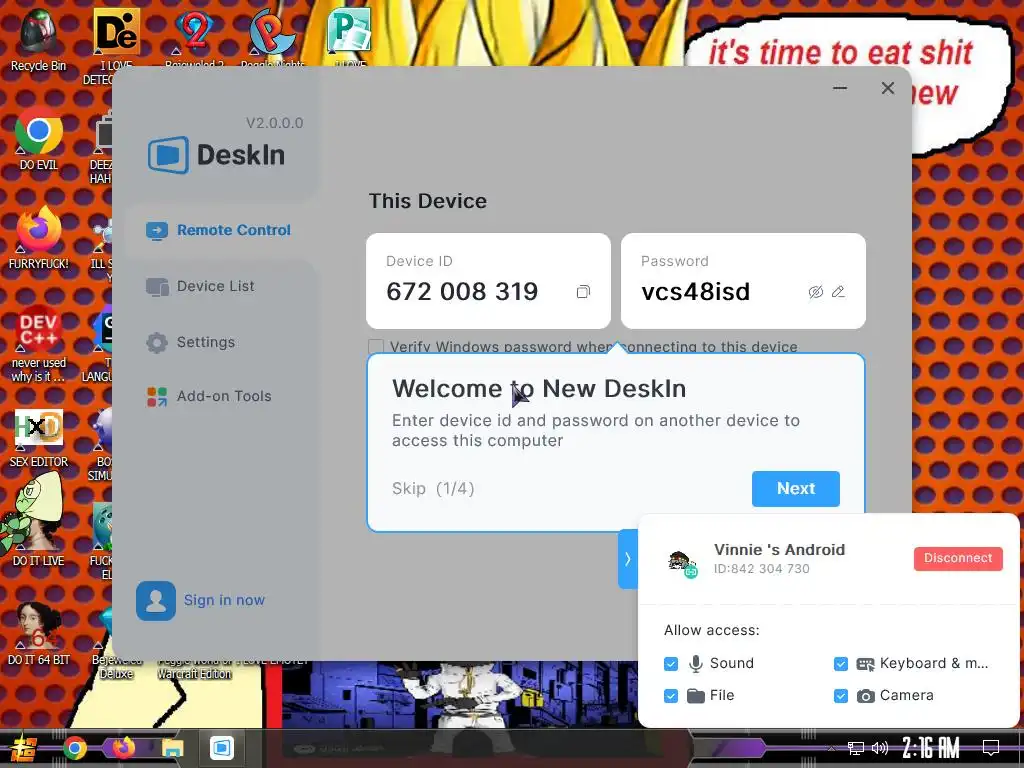
Task: Uncheck the Camera access checkbox
Action: pos(840,696)
